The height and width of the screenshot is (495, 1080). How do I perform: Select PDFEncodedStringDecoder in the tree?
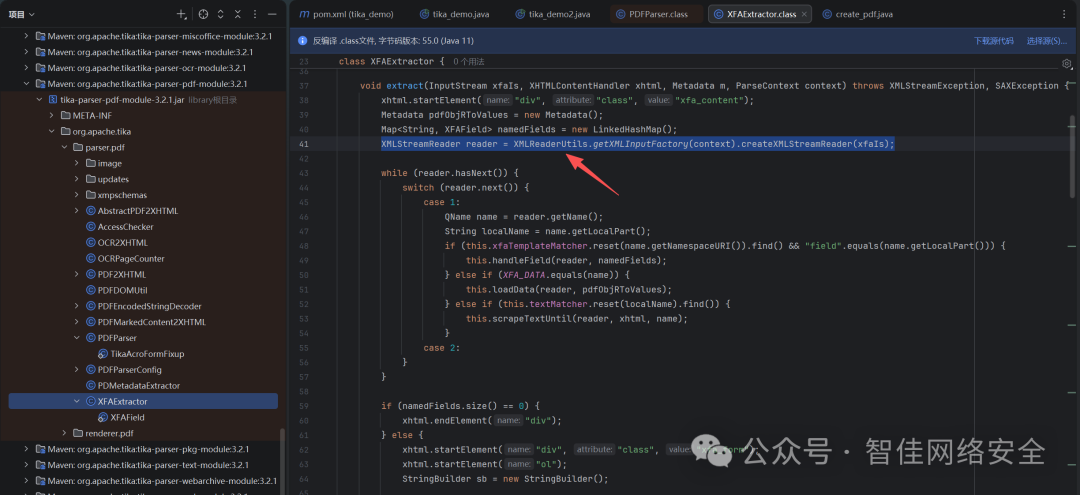pyautogui.click(x=149, y=306)
